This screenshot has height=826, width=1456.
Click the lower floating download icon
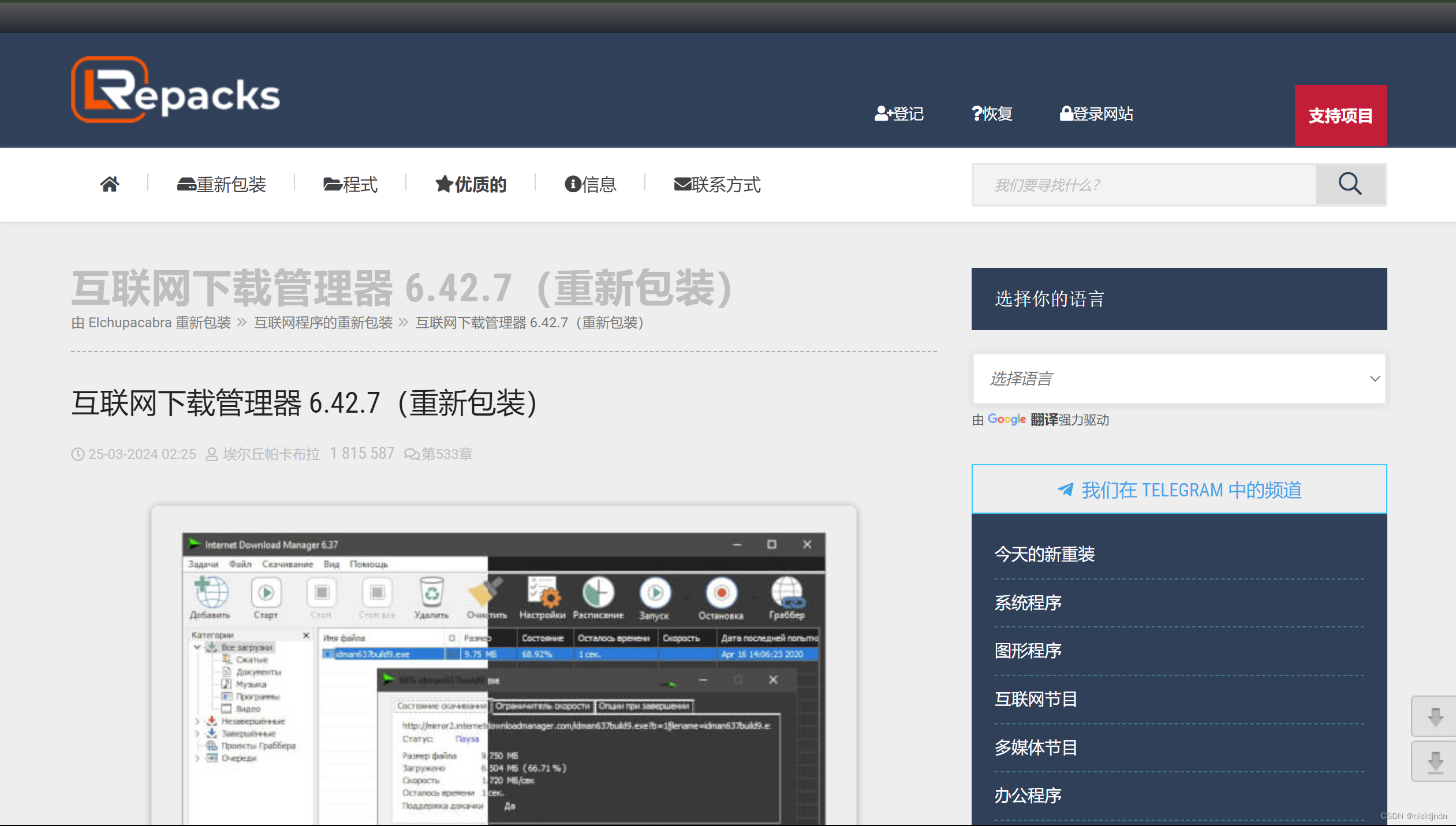point(1436,761)
